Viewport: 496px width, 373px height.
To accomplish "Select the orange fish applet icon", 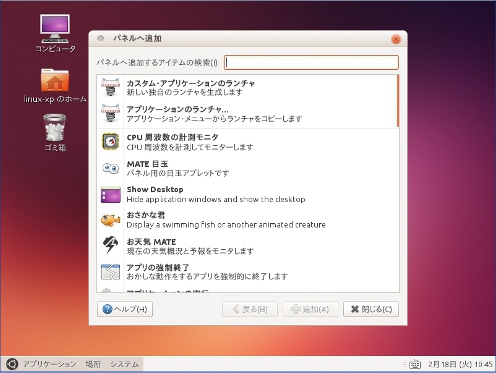I will [110, 220].
